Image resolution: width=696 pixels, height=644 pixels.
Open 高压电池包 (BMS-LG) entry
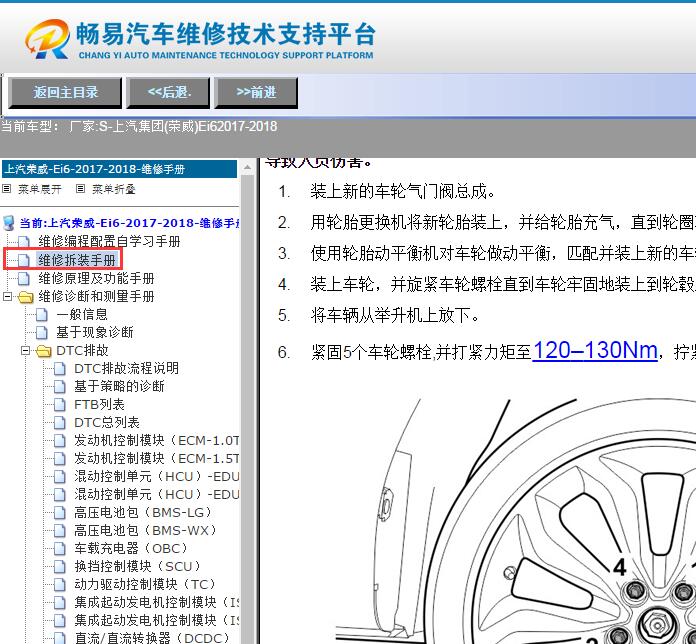tap(144, 513)
